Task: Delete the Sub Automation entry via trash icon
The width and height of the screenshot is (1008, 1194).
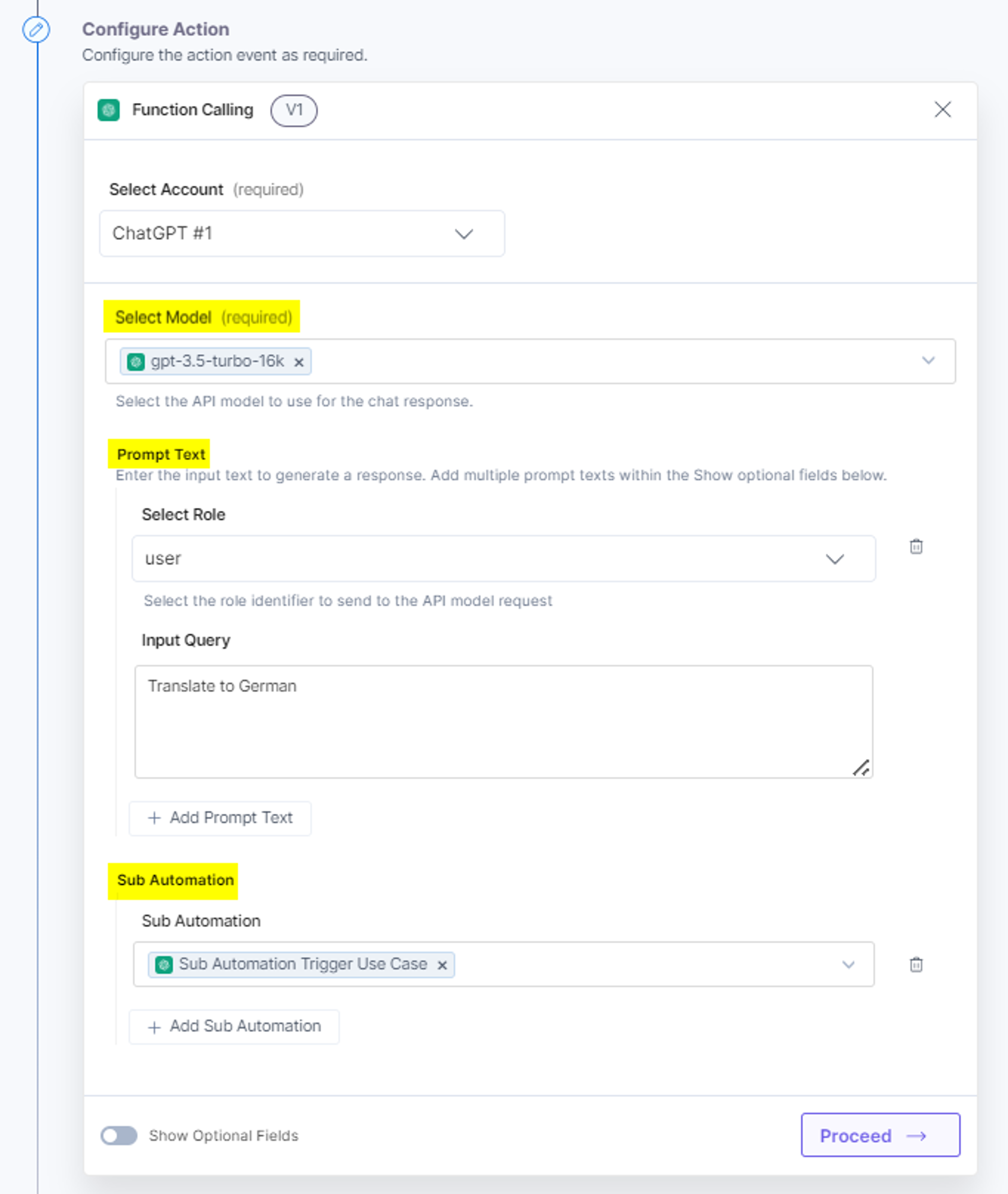Action: pos(916,964)
